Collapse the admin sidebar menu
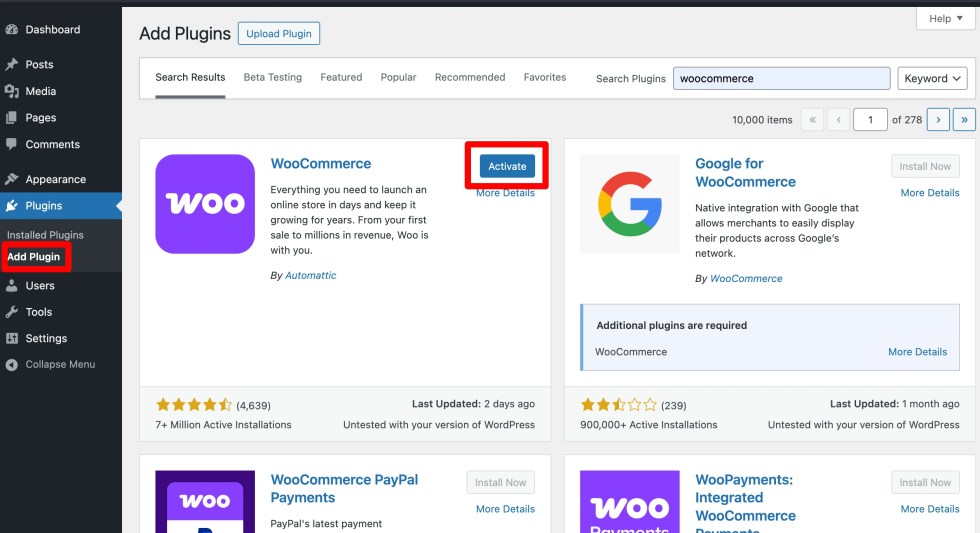980x533 pixels. point(60,364)
